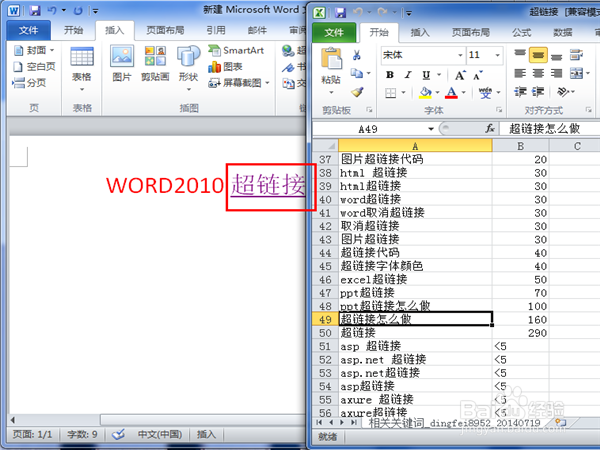Click the word count 字数: 9 in status bar

point(82,434)
